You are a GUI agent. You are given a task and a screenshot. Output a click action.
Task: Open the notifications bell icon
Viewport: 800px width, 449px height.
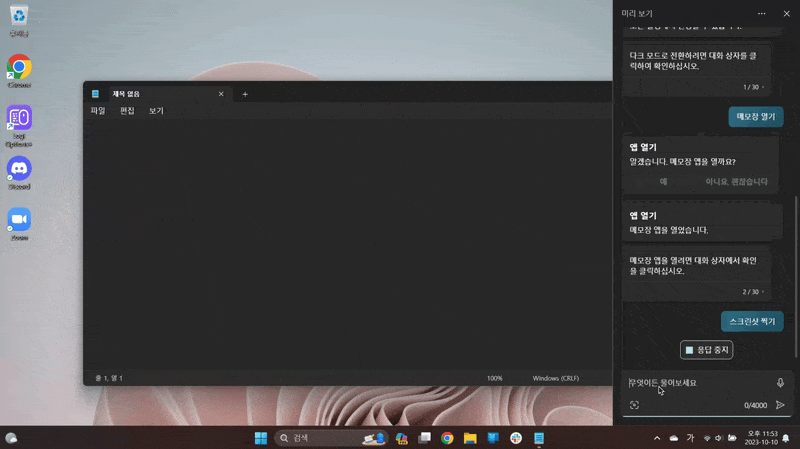coord(786,438)
